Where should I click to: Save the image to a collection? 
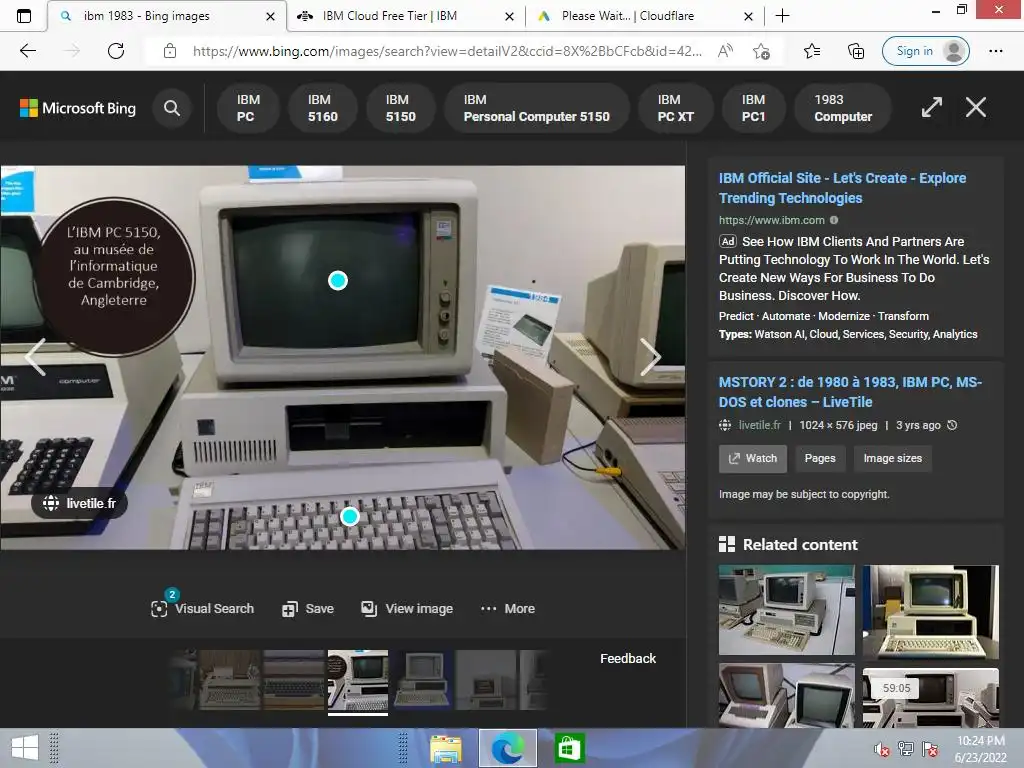pyautogui.click(x=308, y=609)
